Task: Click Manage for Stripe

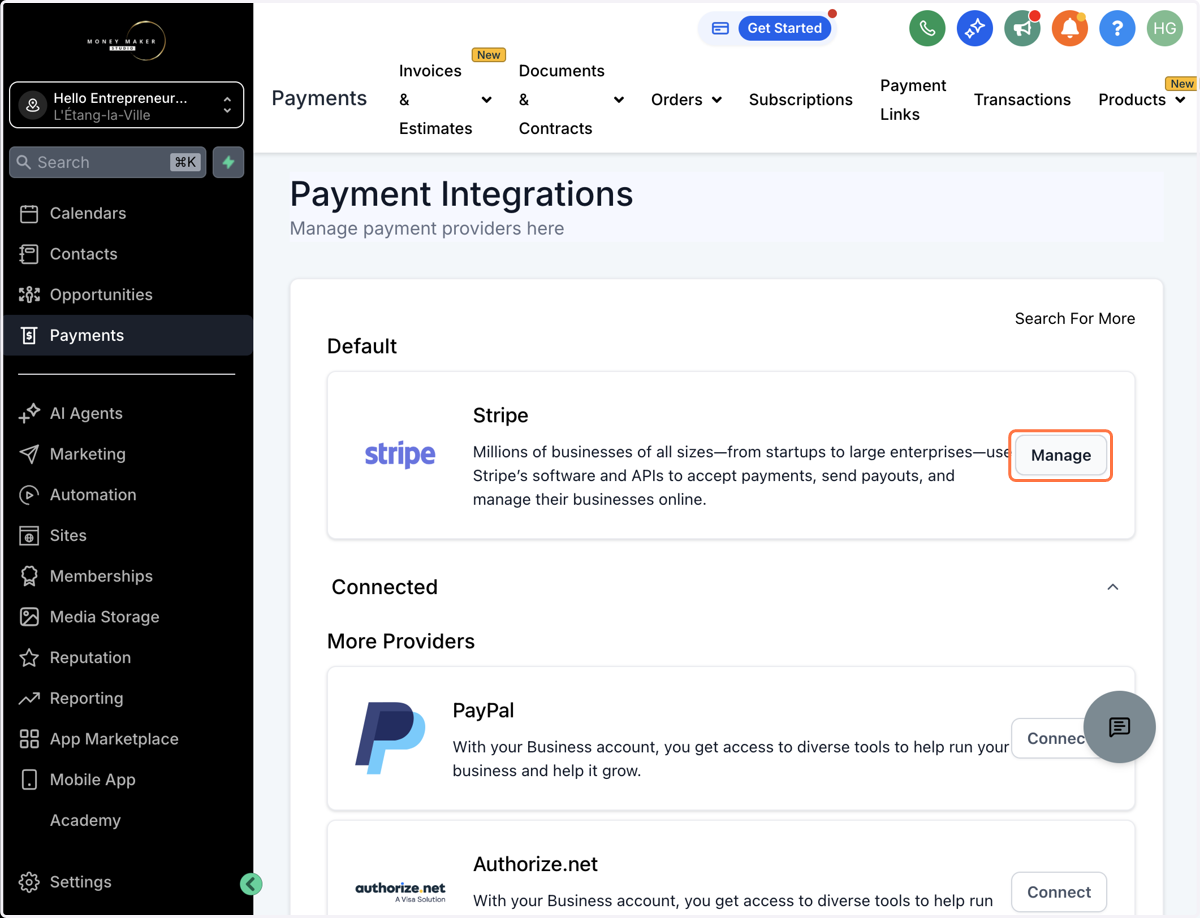Action: click(1061, 455)
